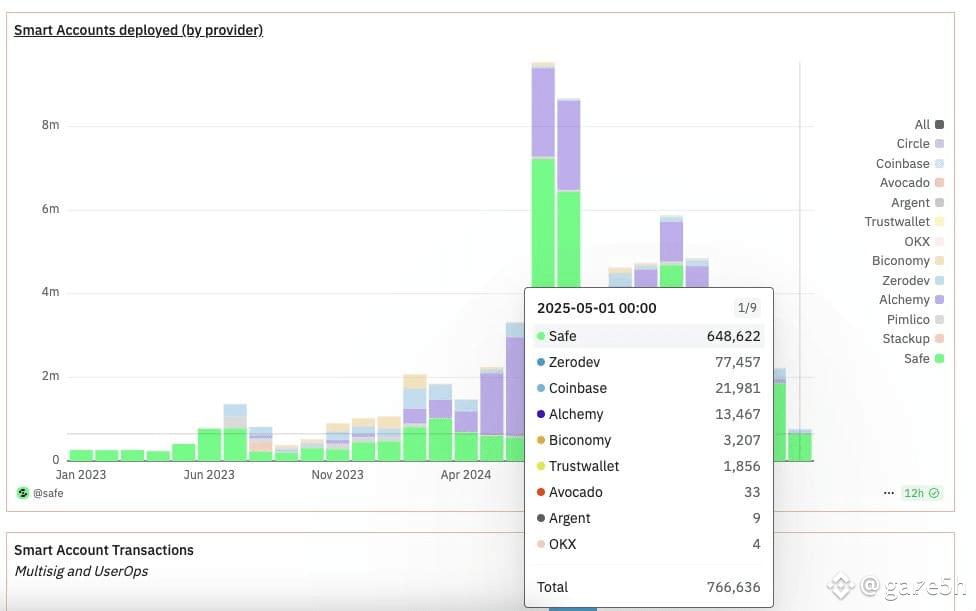Click the 12h refresh status badge
Image resolution: width=976 pixels, height=611 pixels.
(x=922, y=493)
